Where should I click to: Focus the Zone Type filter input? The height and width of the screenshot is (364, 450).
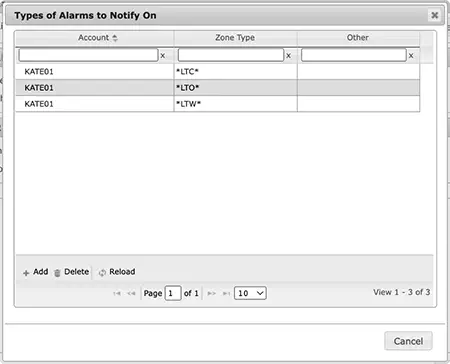pyautogui.click(x=231, y=55)
